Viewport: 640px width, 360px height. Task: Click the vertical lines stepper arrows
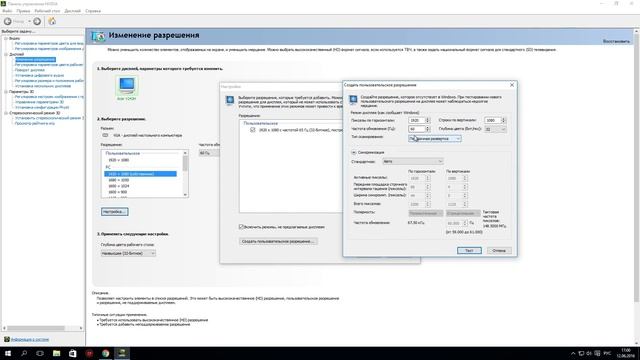[503, 120]
